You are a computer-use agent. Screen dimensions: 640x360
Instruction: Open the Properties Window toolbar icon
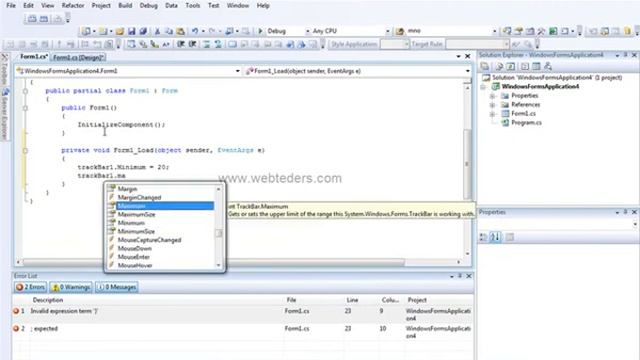(519, 31)
